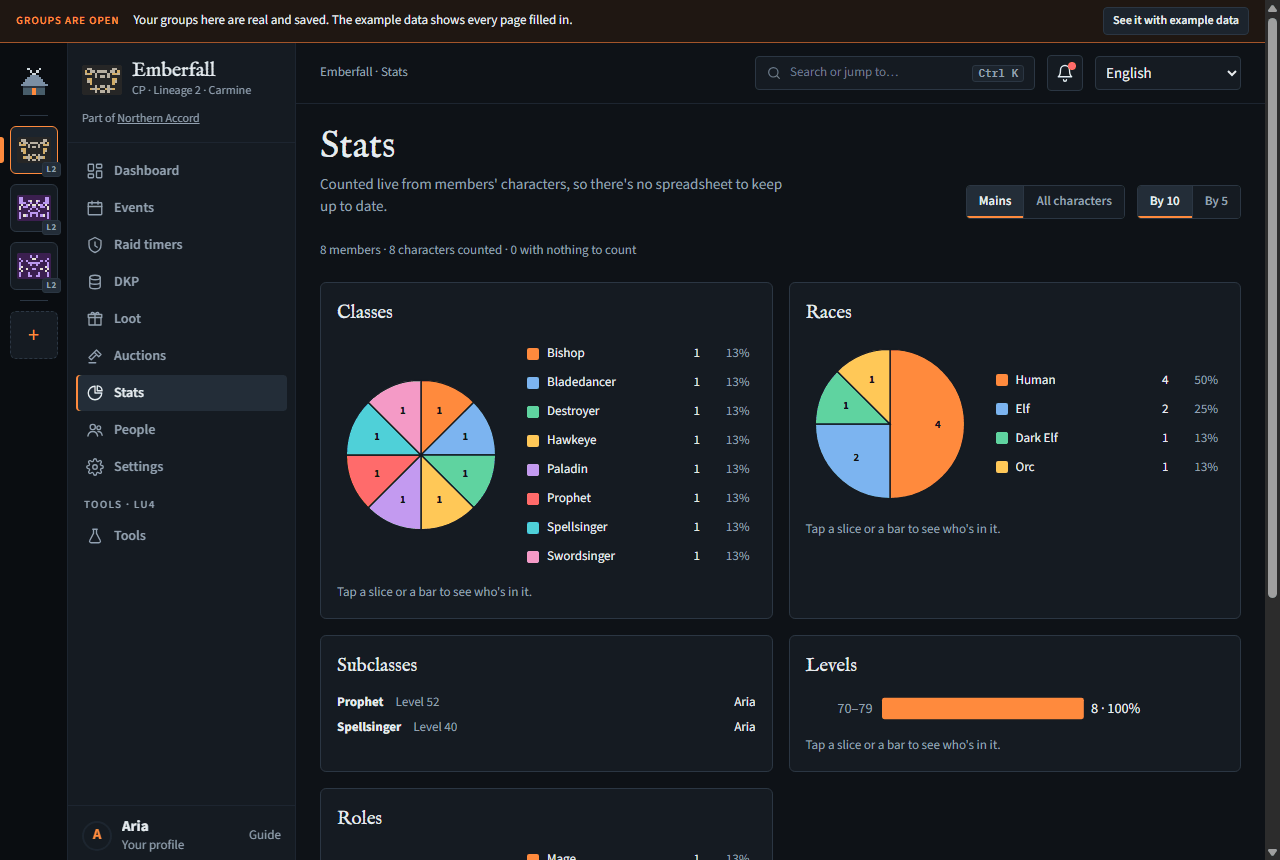Switch to Mains characters view
The image size is (1280, 860).
(995, 201)
